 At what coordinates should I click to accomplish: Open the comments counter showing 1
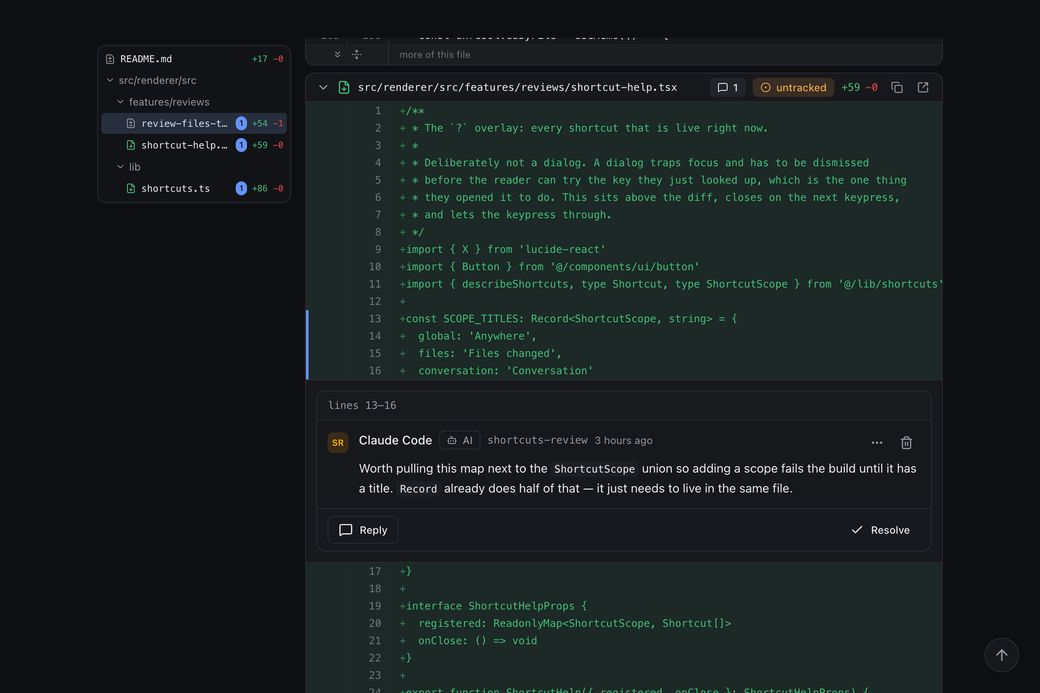[728, 88]
